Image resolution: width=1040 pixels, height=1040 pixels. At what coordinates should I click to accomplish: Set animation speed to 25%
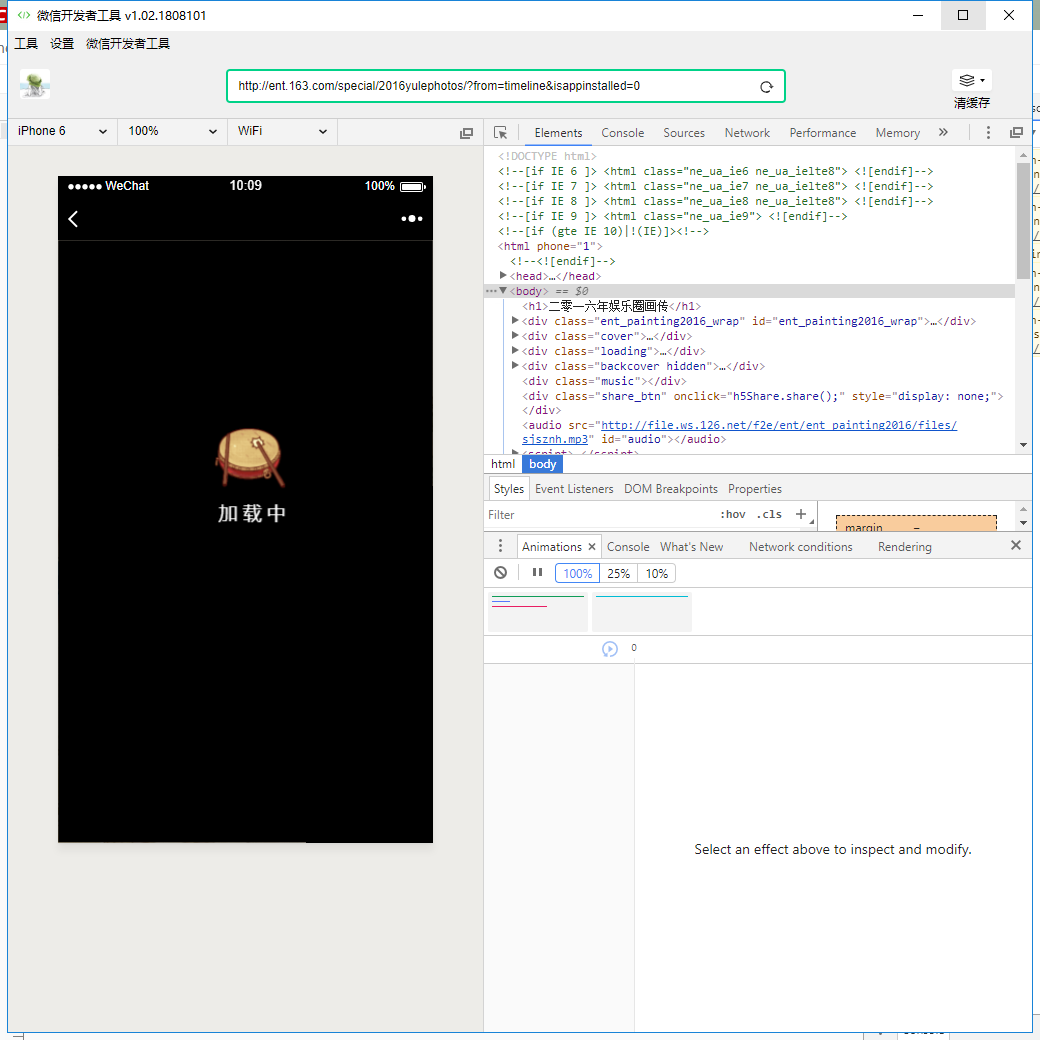618,573
